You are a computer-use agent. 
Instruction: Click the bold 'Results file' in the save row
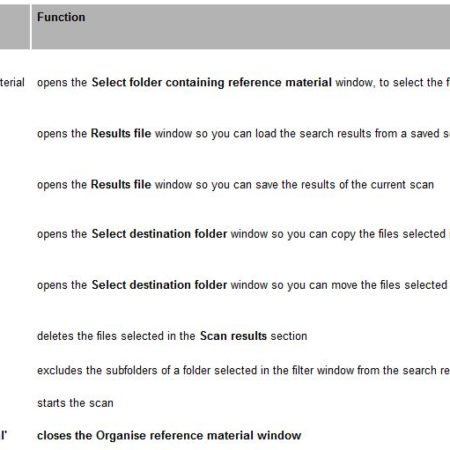[121, 184]
